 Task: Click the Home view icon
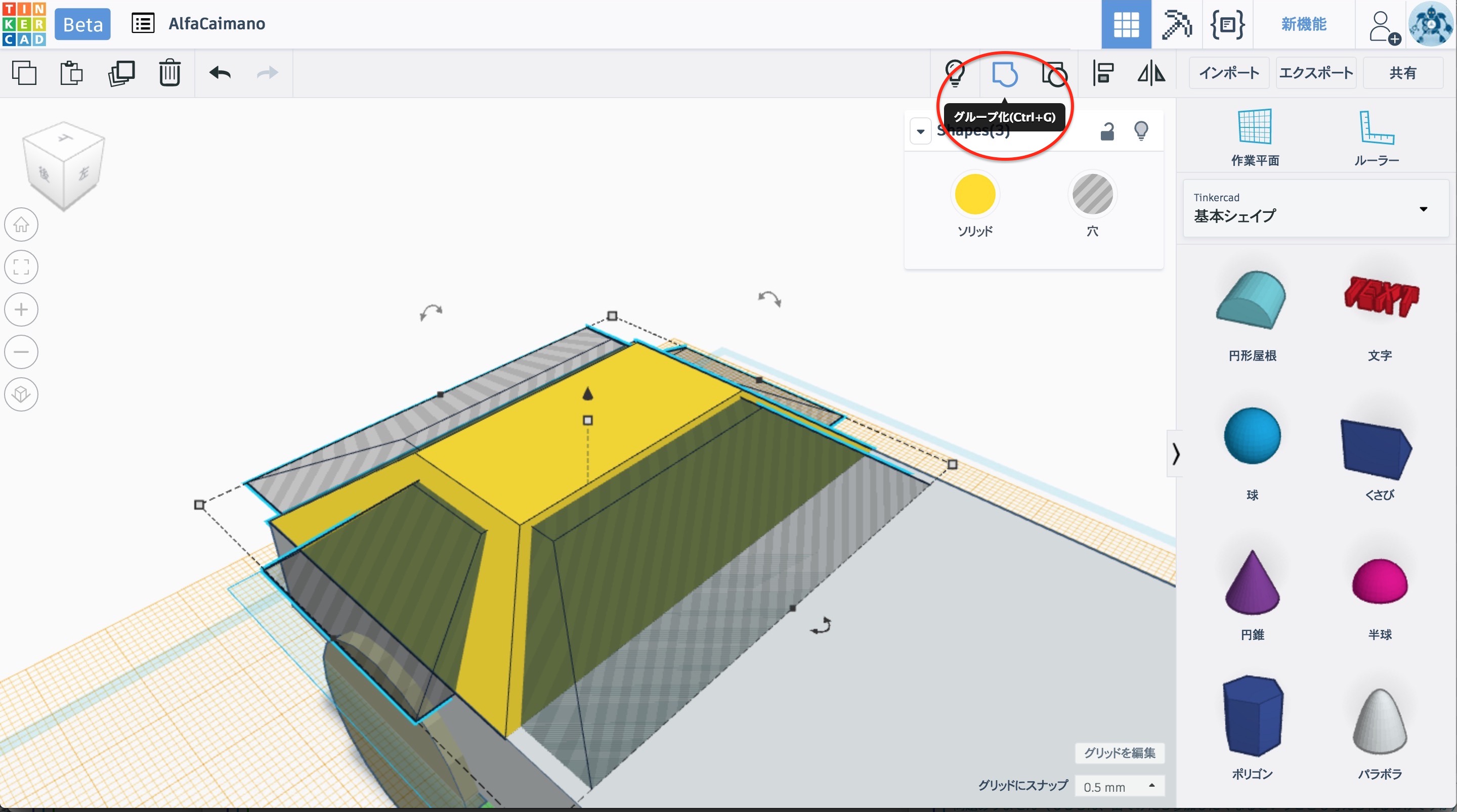tap(21, 224)
